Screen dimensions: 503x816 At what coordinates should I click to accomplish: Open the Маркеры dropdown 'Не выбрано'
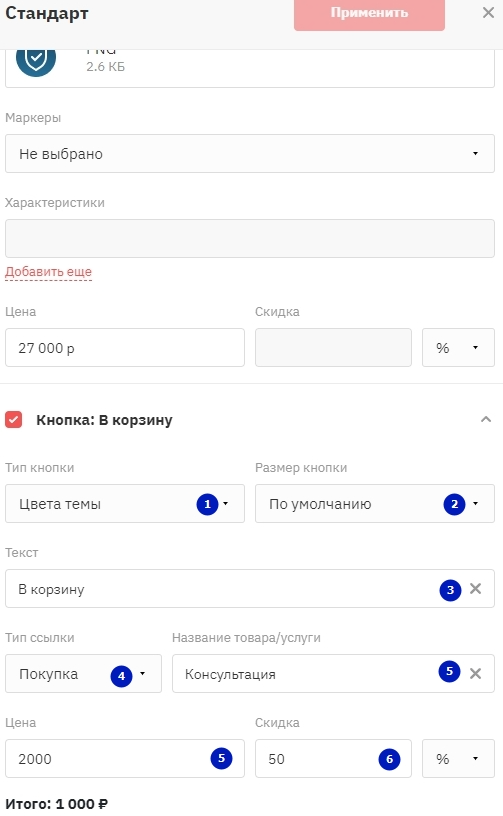(x=250, y=154)
